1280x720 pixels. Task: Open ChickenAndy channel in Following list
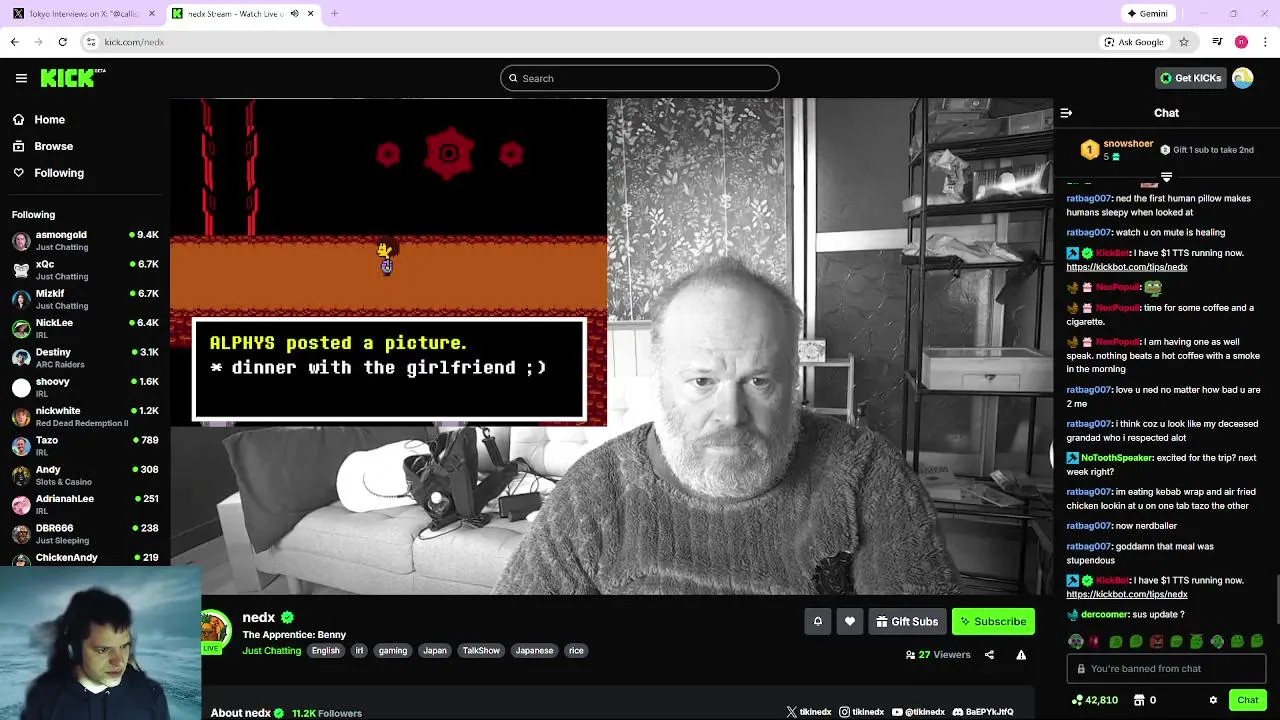coord(85,558)
